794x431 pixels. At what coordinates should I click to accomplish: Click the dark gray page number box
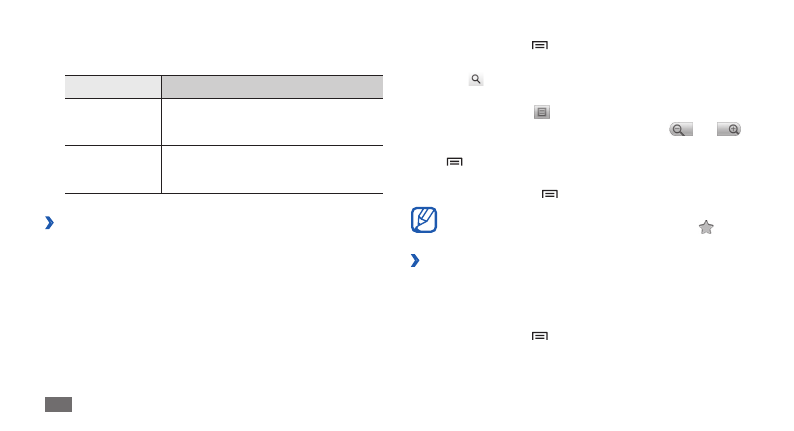click(x=59, y=404)
